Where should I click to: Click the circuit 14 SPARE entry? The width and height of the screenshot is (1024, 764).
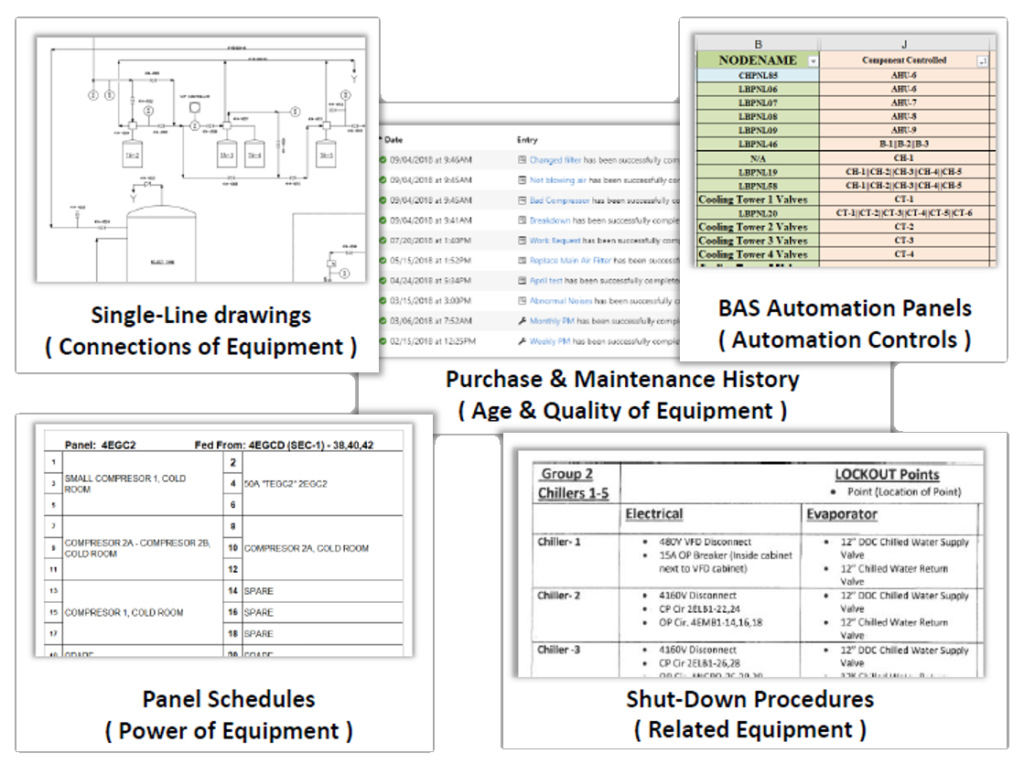[x=259, y=591]
